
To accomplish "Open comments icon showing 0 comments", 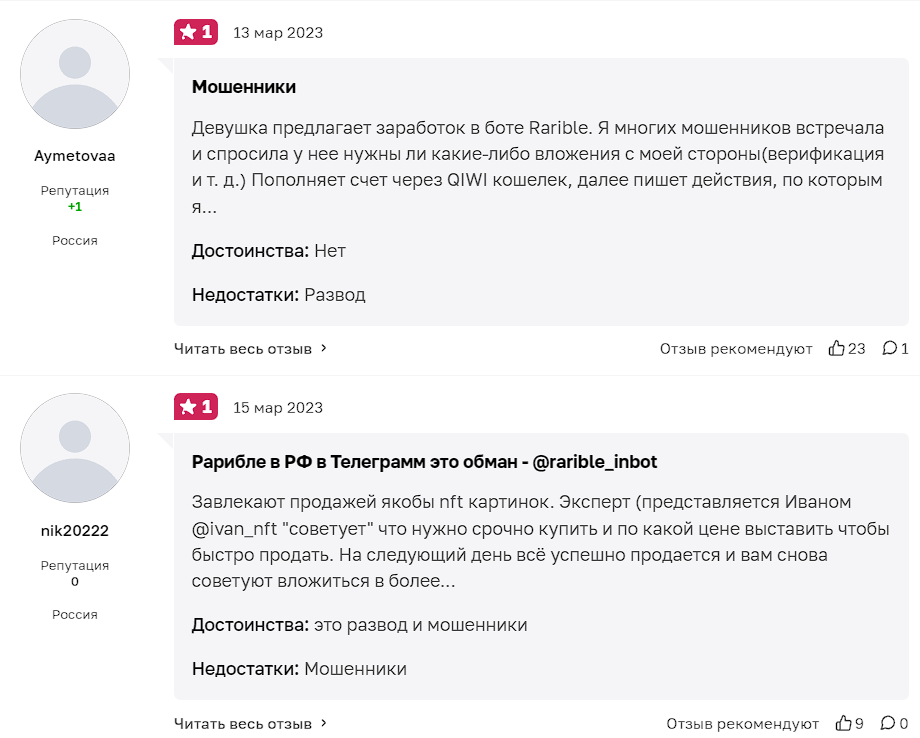I will click(887, 723).
